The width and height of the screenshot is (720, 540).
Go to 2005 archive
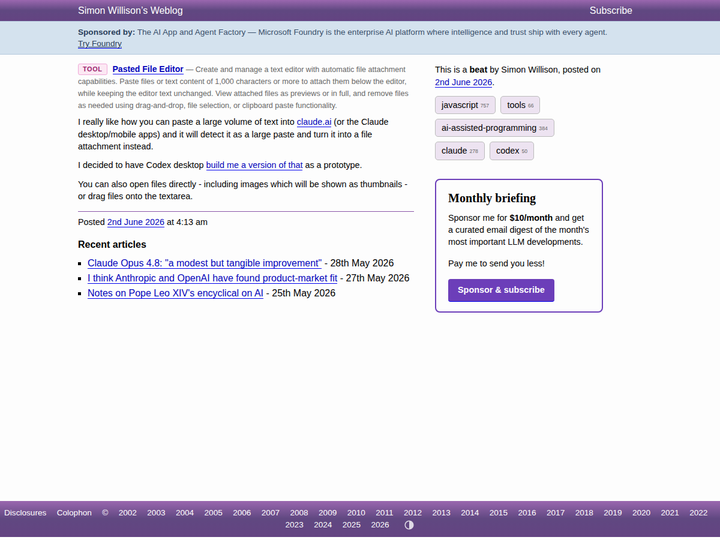(213, 512)
